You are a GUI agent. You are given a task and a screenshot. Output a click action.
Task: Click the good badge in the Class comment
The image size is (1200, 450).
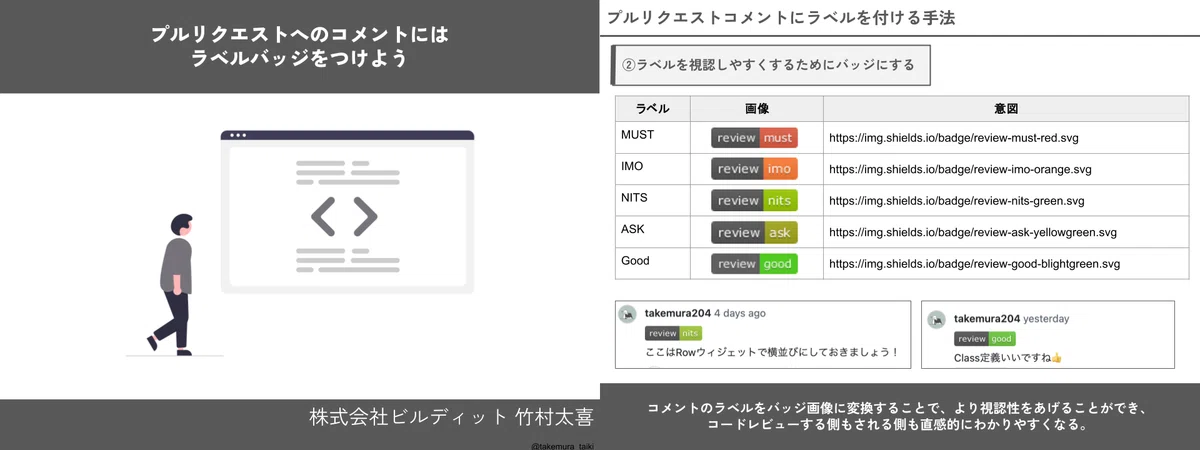click(x=985, y=339)
